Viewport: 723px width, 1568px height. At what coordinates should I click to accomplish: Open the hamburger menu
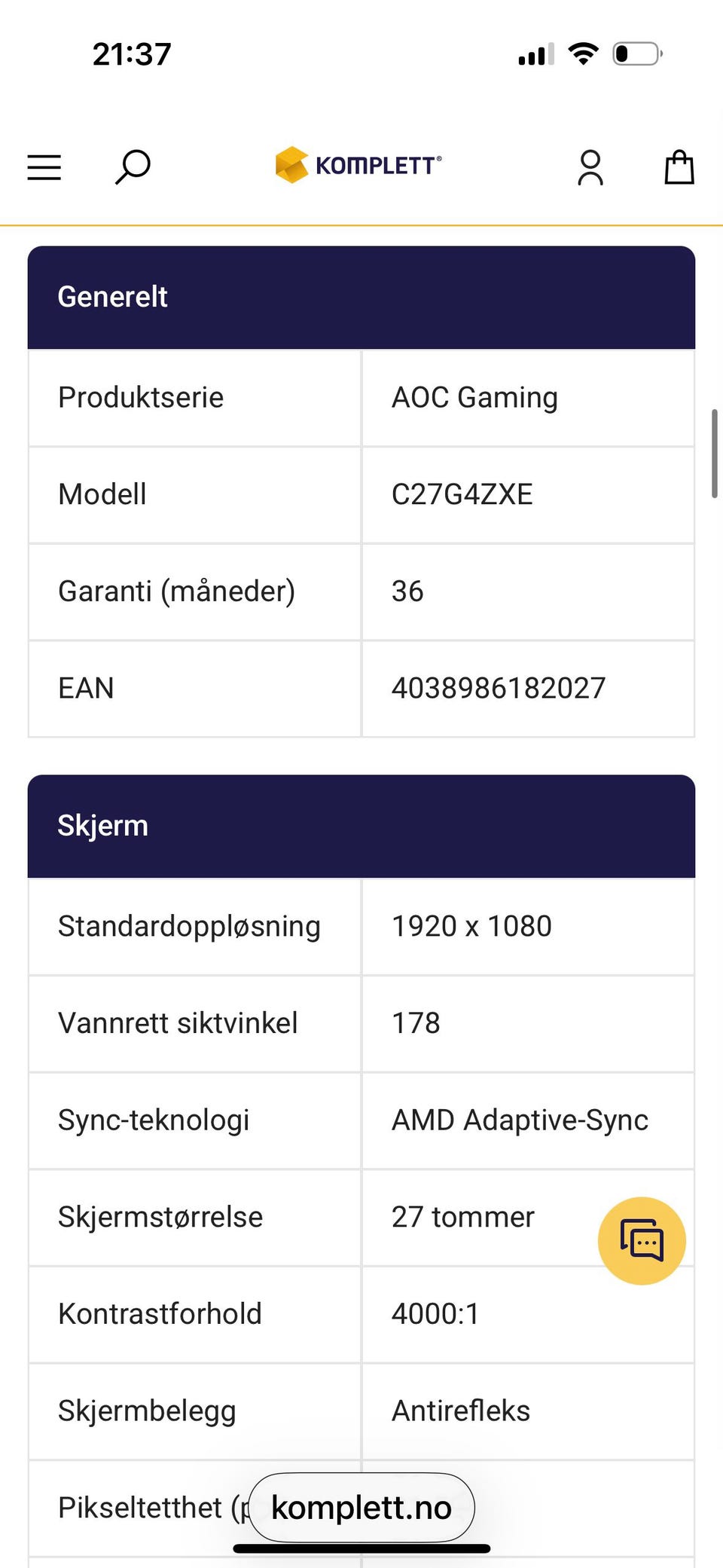(44, 167)
